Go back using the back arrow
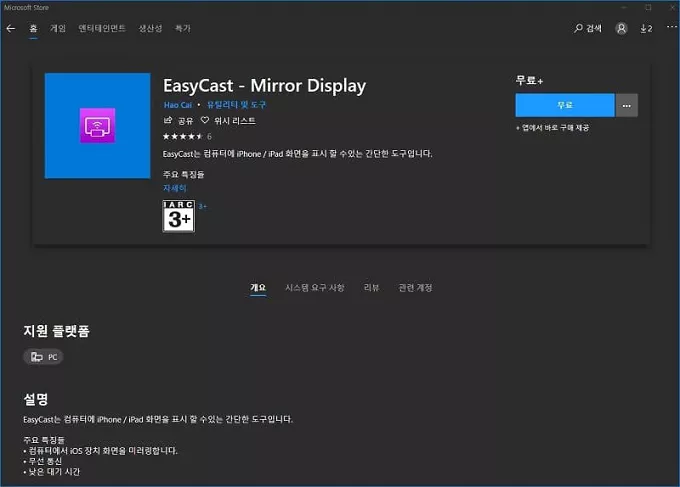 click(x=11, y=29)
